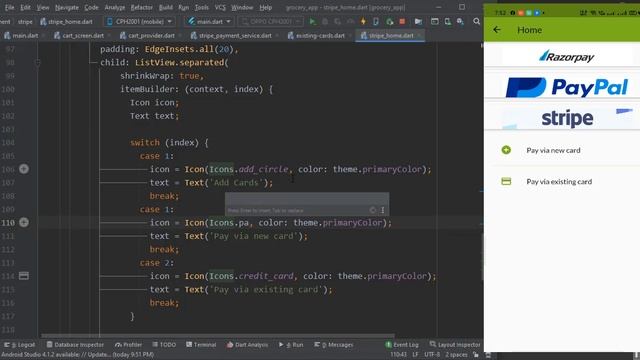640x360 pixels.
Task: Open the View menu
Action: click(x=43, y=7)
